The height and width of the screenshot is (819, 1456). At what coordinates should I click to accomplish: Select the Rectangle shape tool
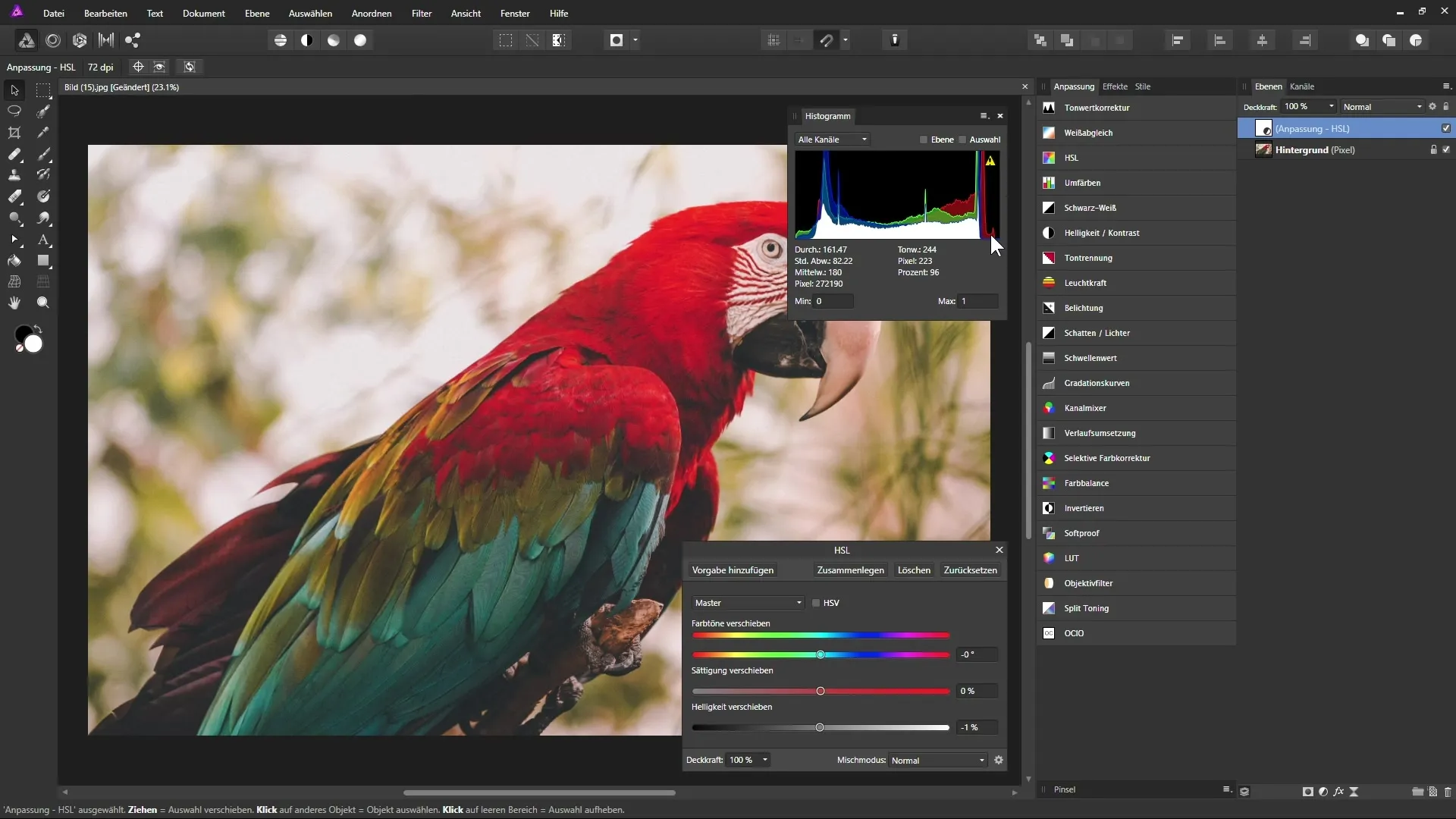pos(43,261)
